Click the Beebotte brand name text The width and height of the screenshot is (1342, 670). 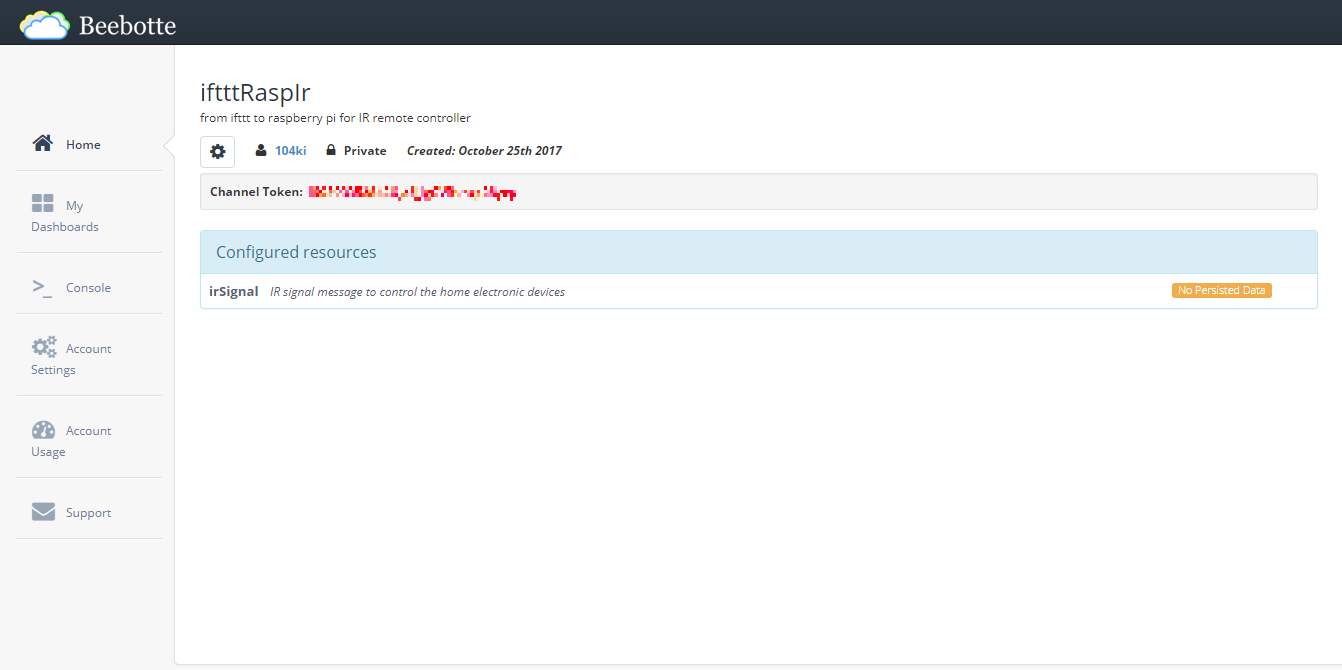tap(127, 25)
